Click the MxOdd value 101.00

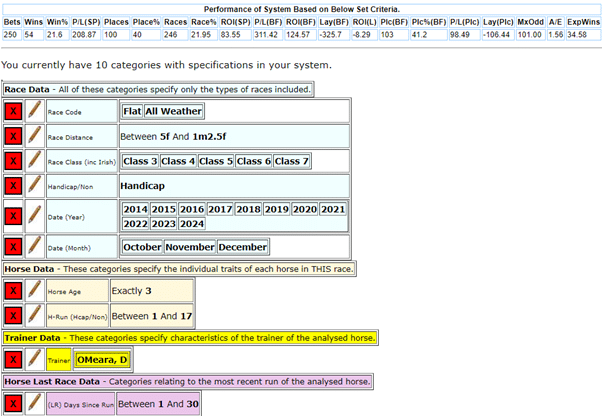tap(530, 35)
